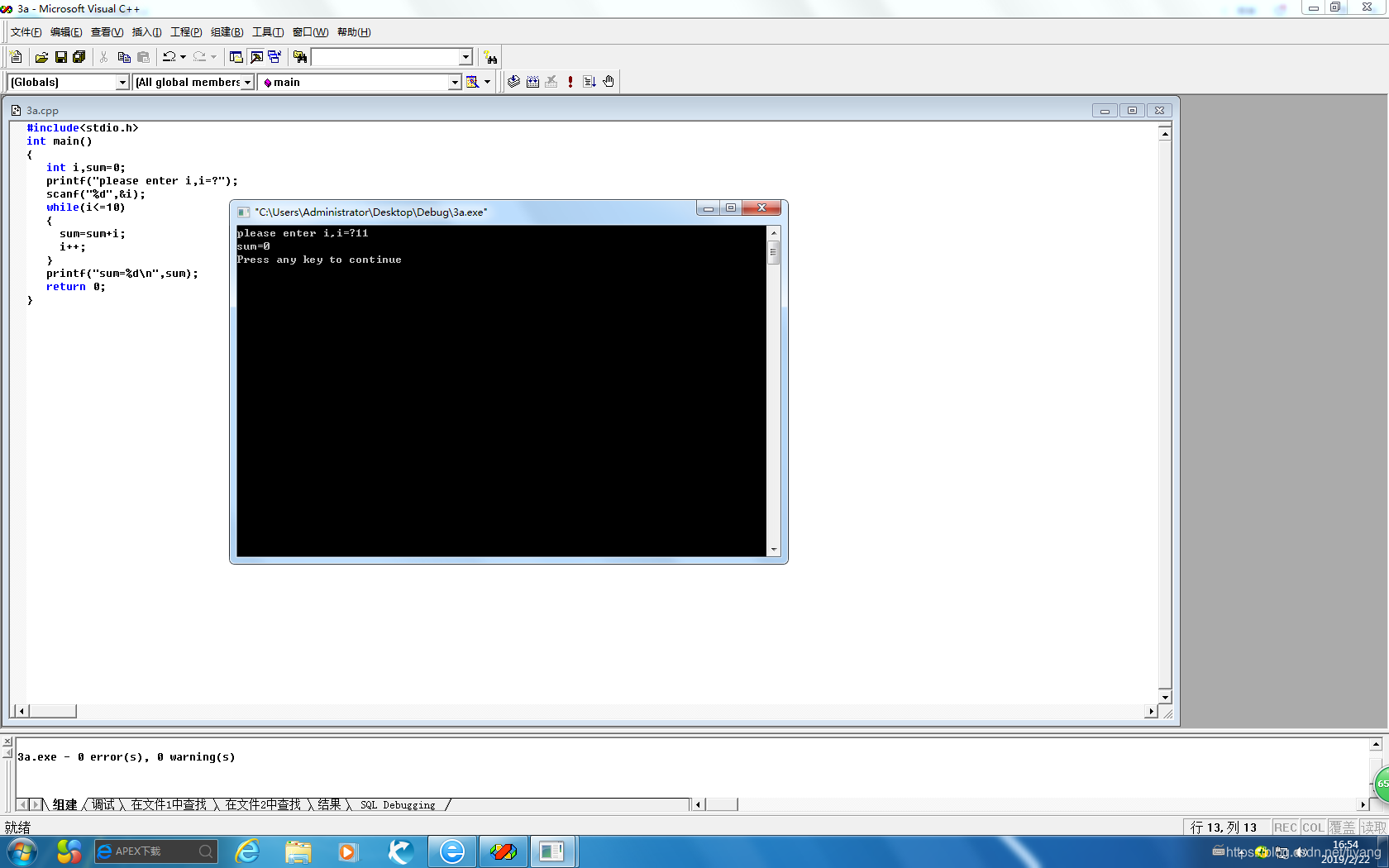Click the console output "sum=0" line
Image resolution: width=1389 pixels, height=868 pixels.
point(254,246)
